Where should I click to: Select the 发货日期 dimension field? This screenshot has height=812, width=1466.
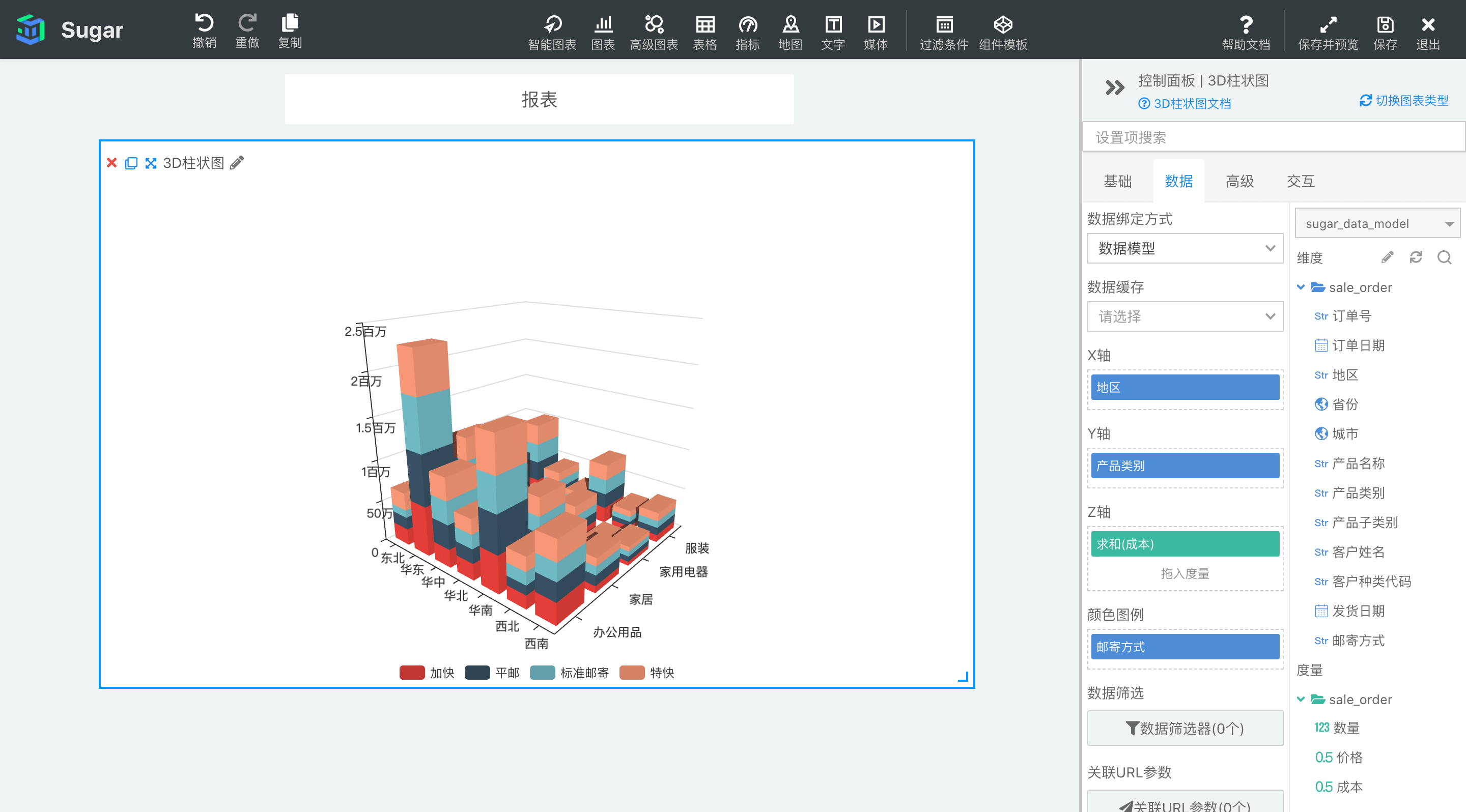coord(1349,612)
